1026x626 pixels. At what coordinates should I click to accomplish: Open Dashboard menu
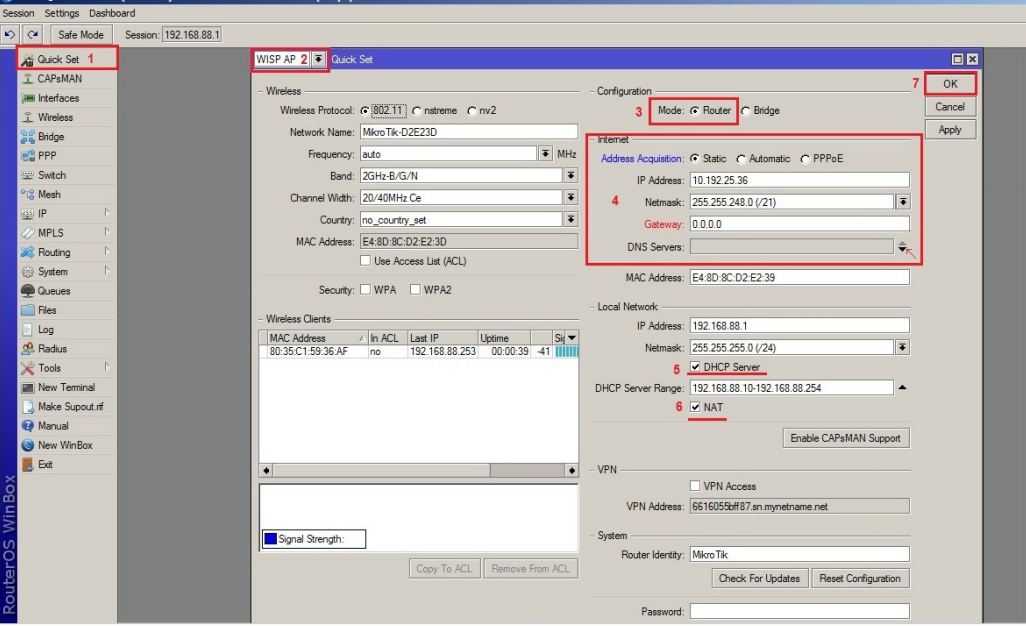112,13
